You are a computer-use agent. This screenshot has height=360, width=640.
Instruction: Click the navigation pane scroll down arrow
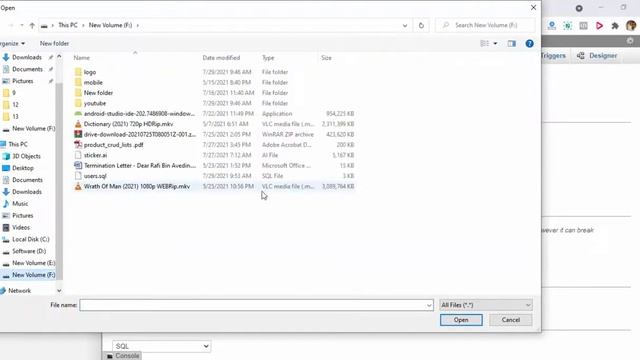click(x=59, y=291)
